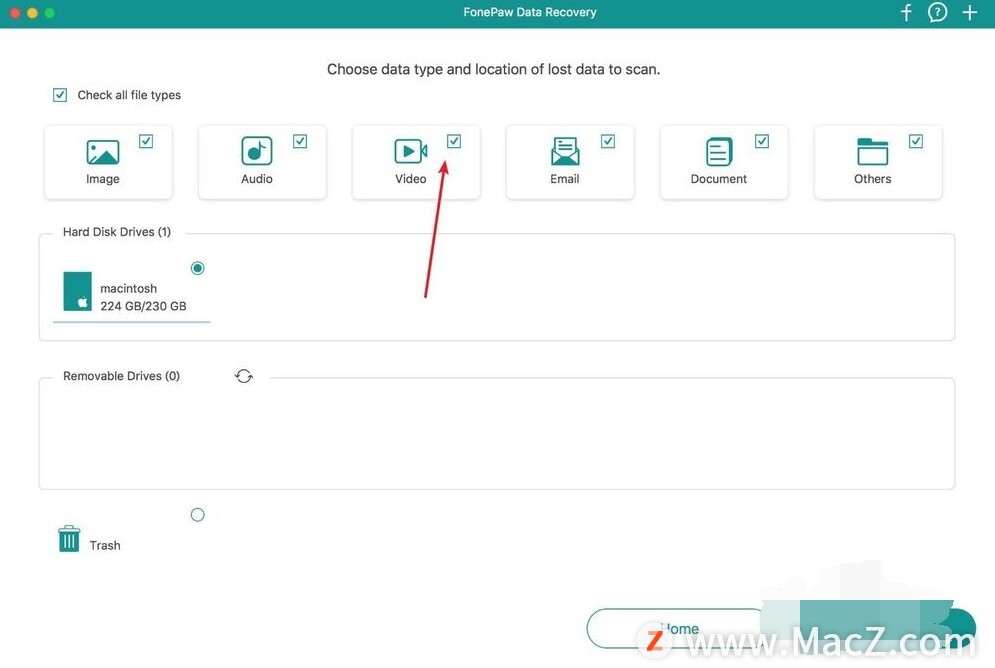This screenshot has width=995, height=668.
Task: Click the Removable Drives (0) heading
Action: [x=121, y=376]
